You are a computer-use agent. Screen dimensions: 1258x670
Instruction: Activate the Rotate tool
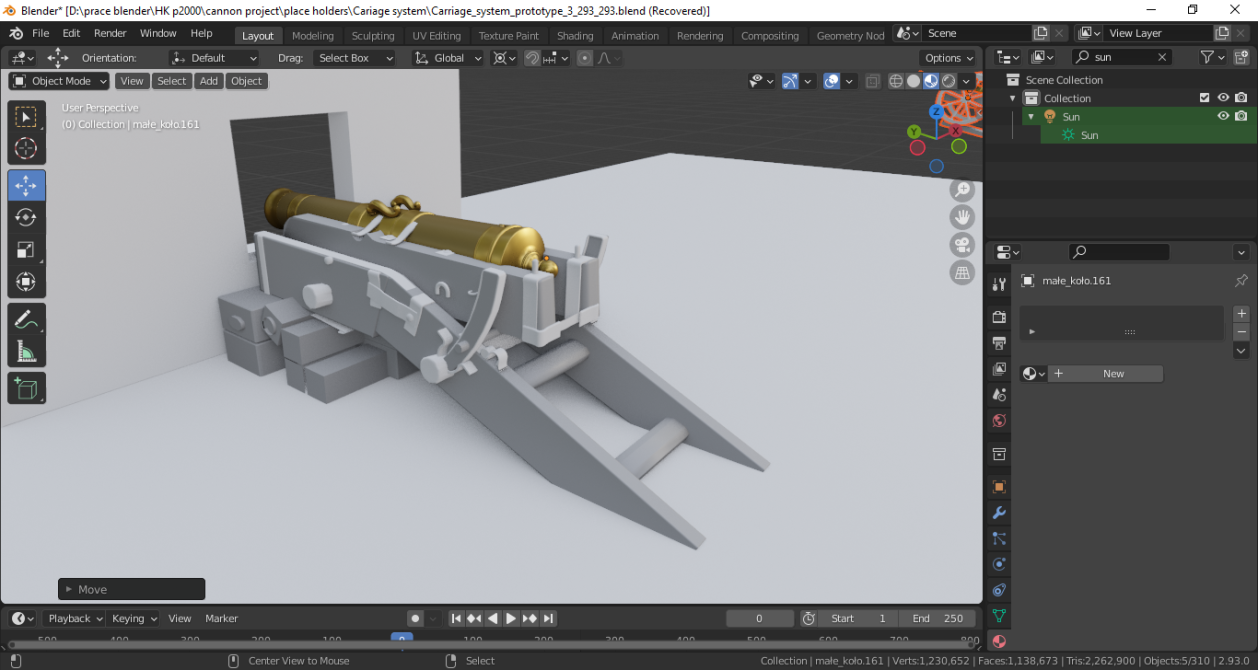click(x=26, y=217)
